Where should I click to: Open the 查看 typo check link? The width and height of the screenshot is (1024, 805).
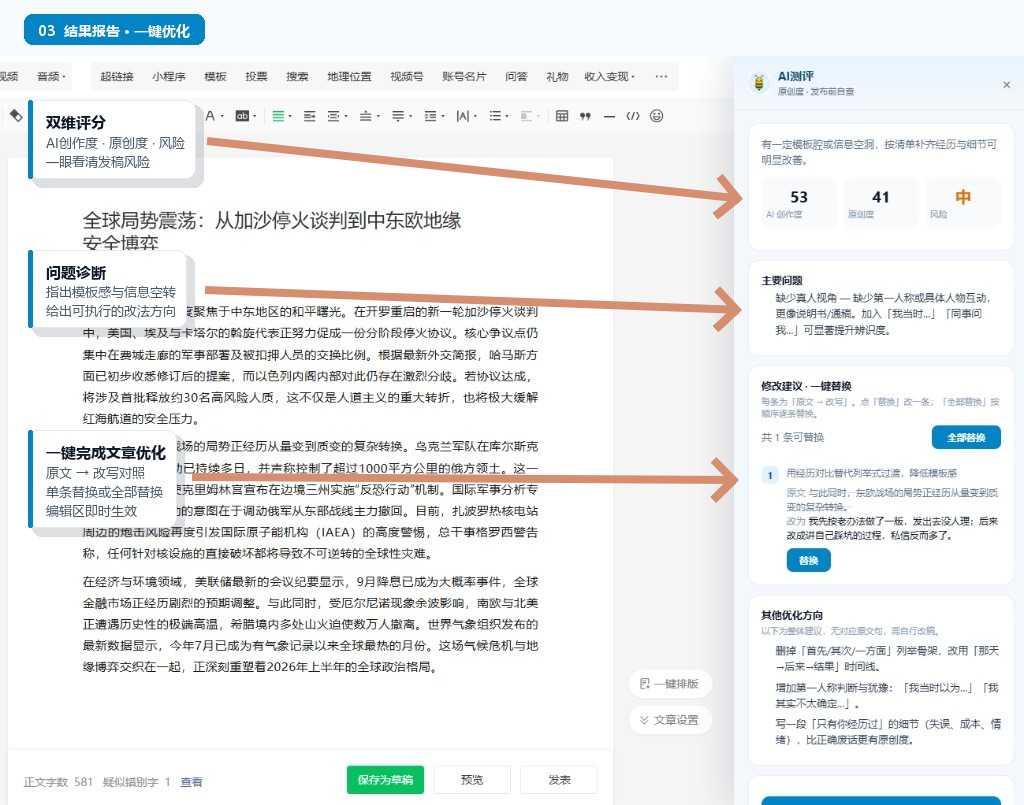(x=191, y=781)
